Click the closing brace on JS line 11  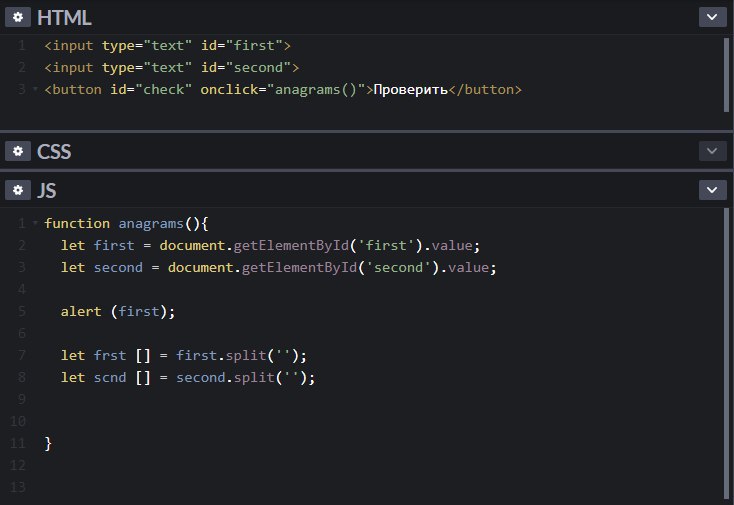coord(48,443)
